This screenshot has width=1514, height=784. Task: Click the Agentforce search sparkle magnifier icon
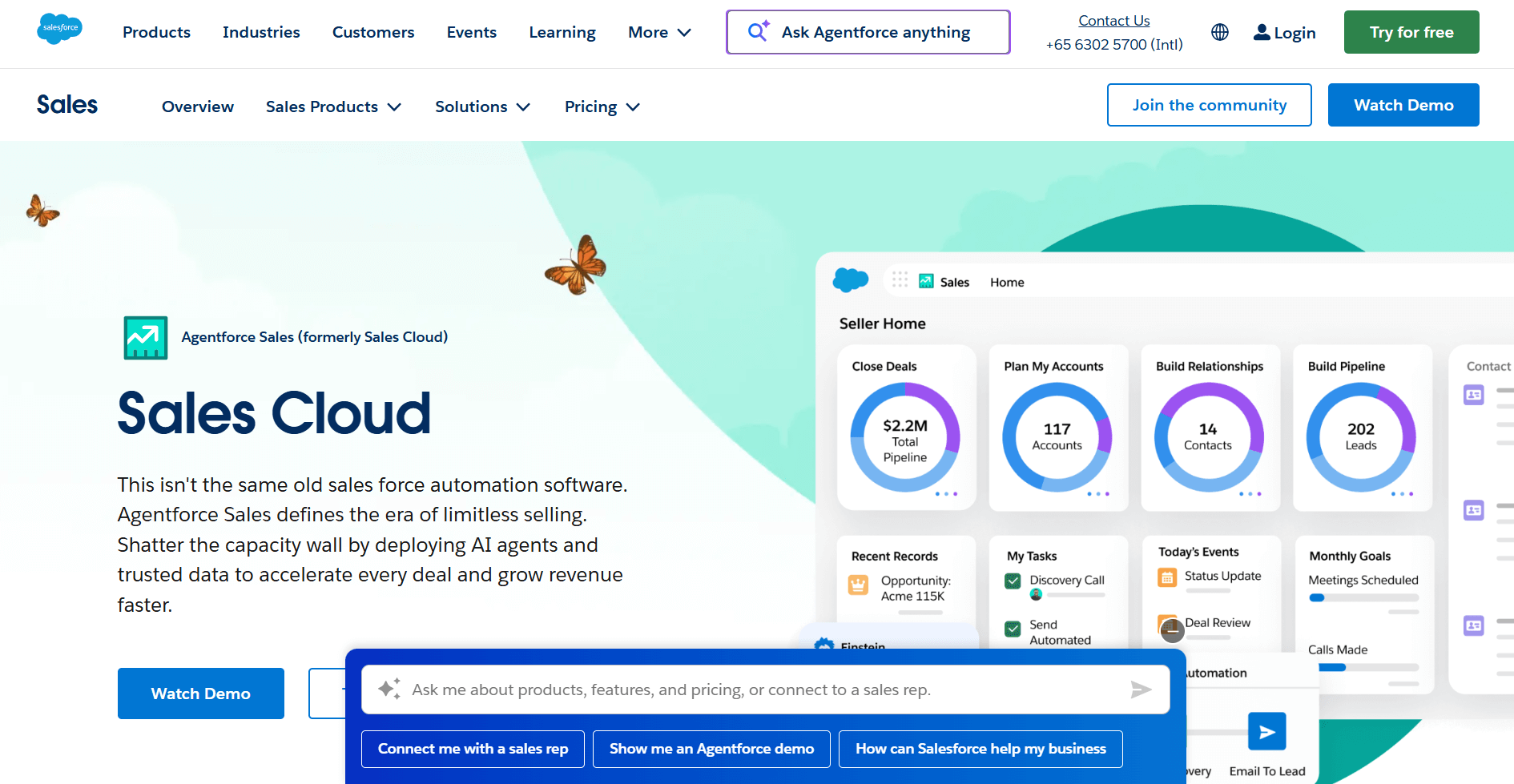[758, 30]
